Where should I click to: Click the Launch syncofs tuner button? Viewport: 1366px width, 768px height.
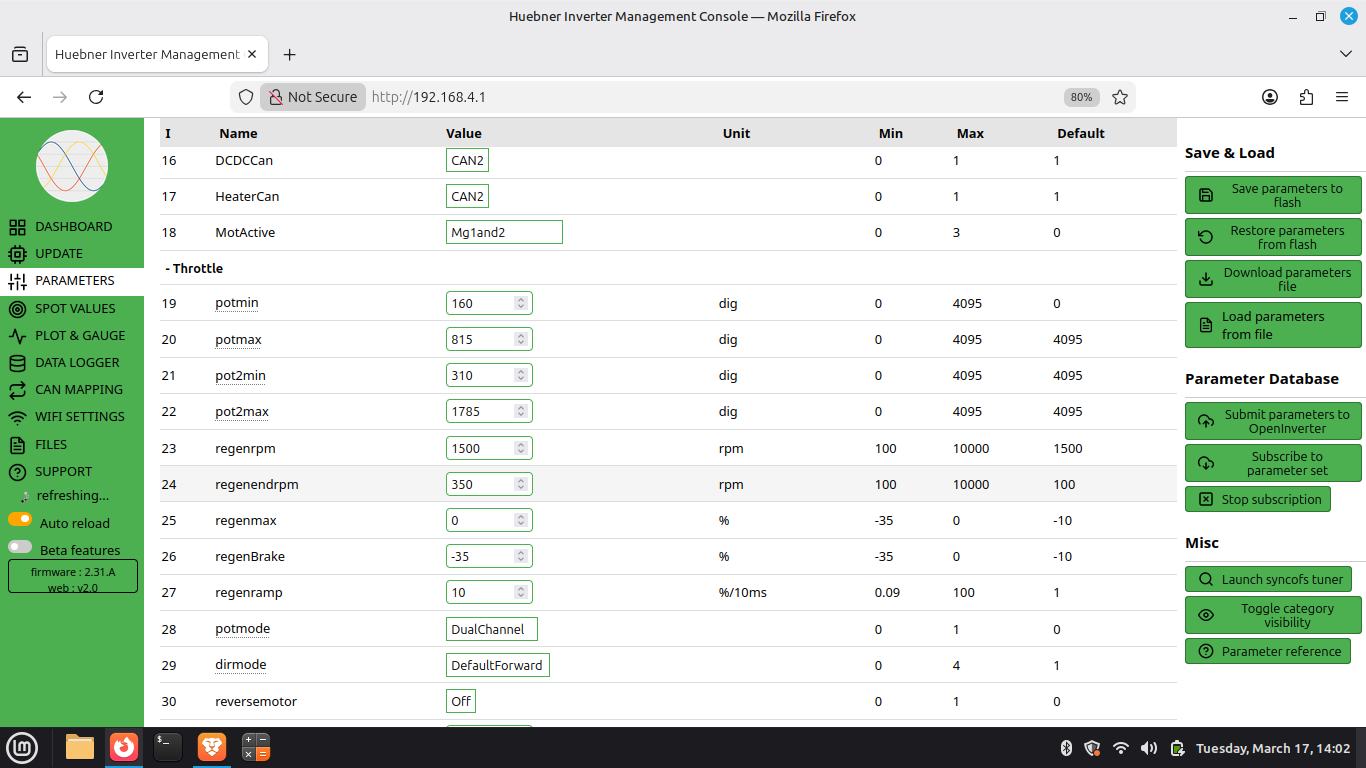(1268, 579)
